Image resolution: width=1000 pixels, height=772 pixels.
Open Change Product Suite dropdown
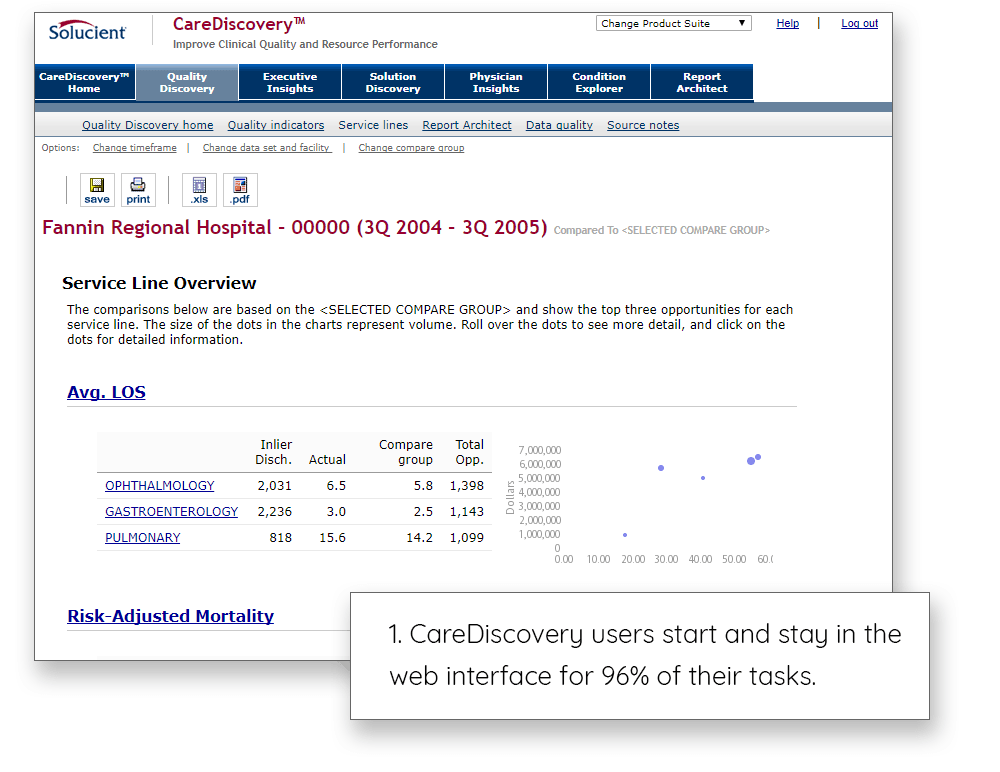(673, 24)
